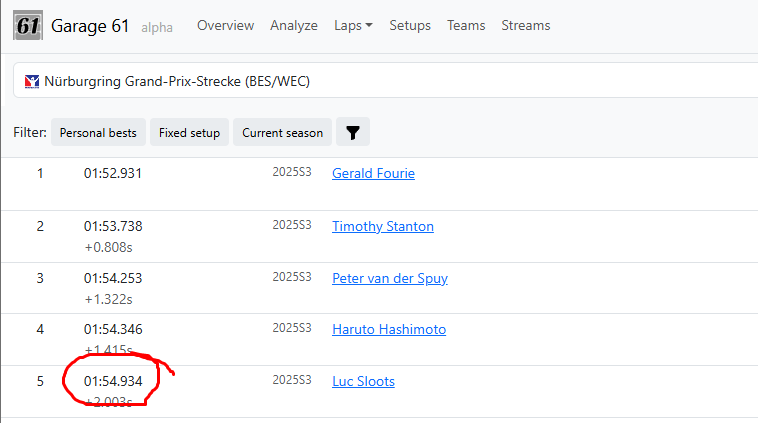This screenshot has height=423, width=758.
Task: Go to the Overview page
Action: click(225, 25)
